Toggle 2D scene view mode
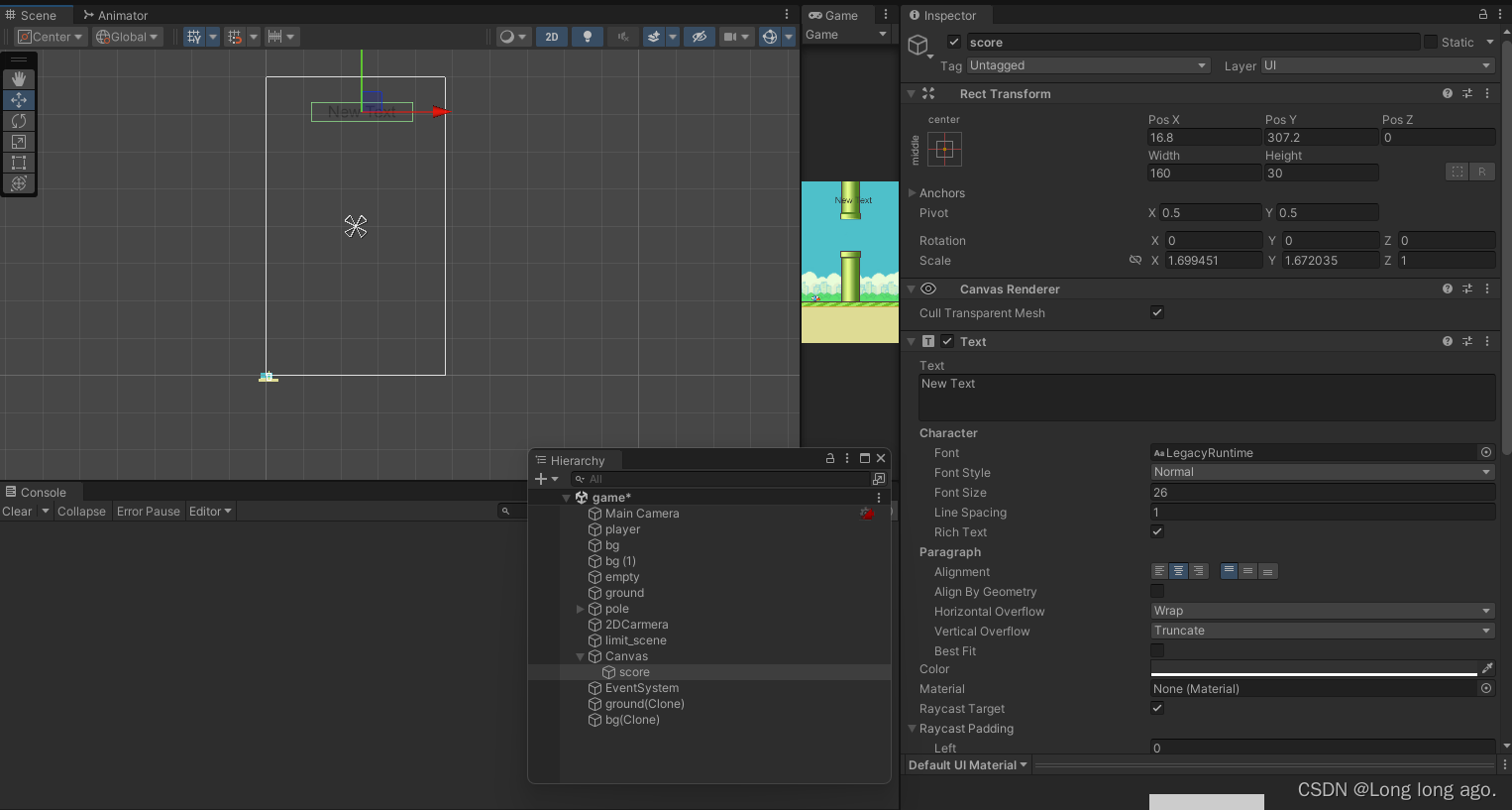 point(552,37)
